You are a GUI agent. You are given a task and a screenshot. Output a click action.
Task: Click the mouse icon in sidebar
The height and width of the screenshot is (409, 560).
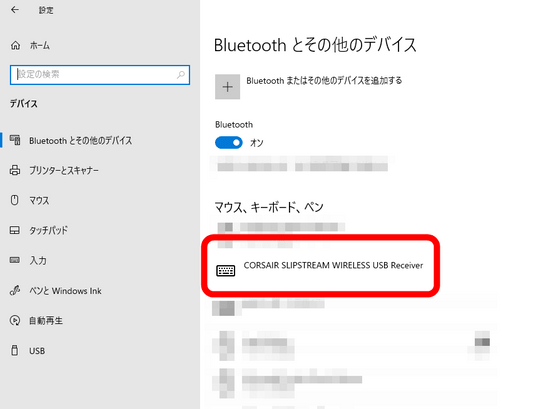[14, 200]
